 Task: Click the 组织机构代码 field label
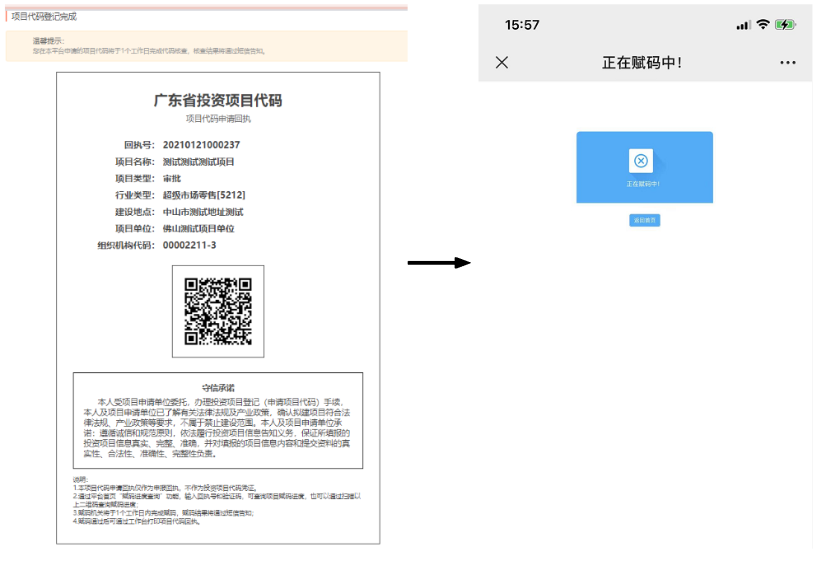click(126, 245)
